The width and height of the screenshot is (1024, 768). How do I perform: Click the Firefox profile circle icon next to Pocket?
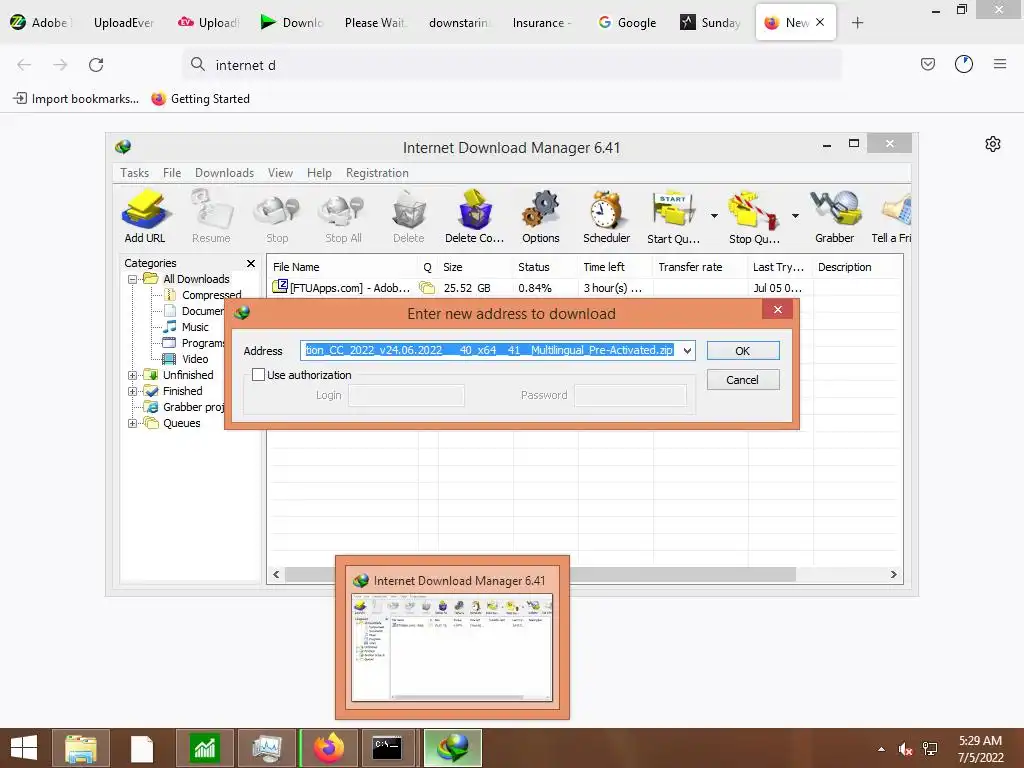[x=964, y=64]
